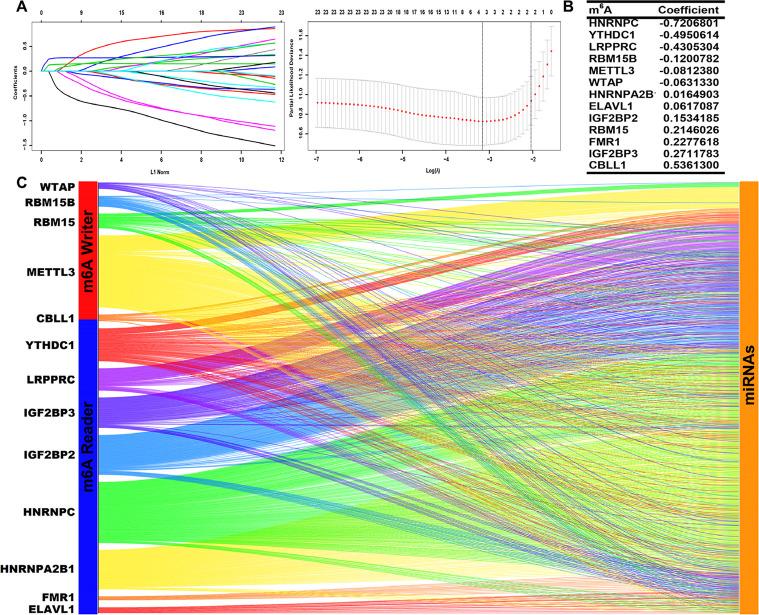The height and width of the screenshot is (615, 759).
Task: Click coefficient value -0.0812380
Action: pyautogui.click(x=689, y=71)
